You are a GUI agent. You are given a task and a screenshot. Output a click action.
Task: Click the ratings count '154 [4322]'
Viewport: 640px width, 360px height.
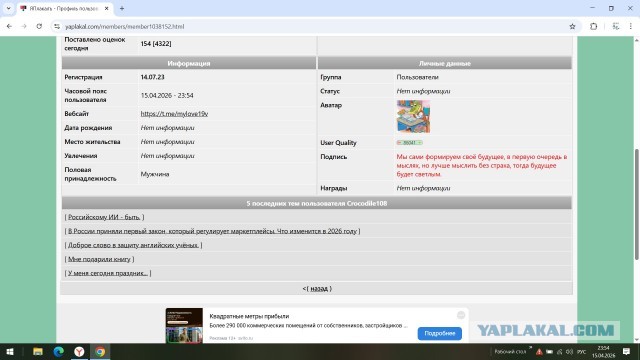click(x=156, y=44)
